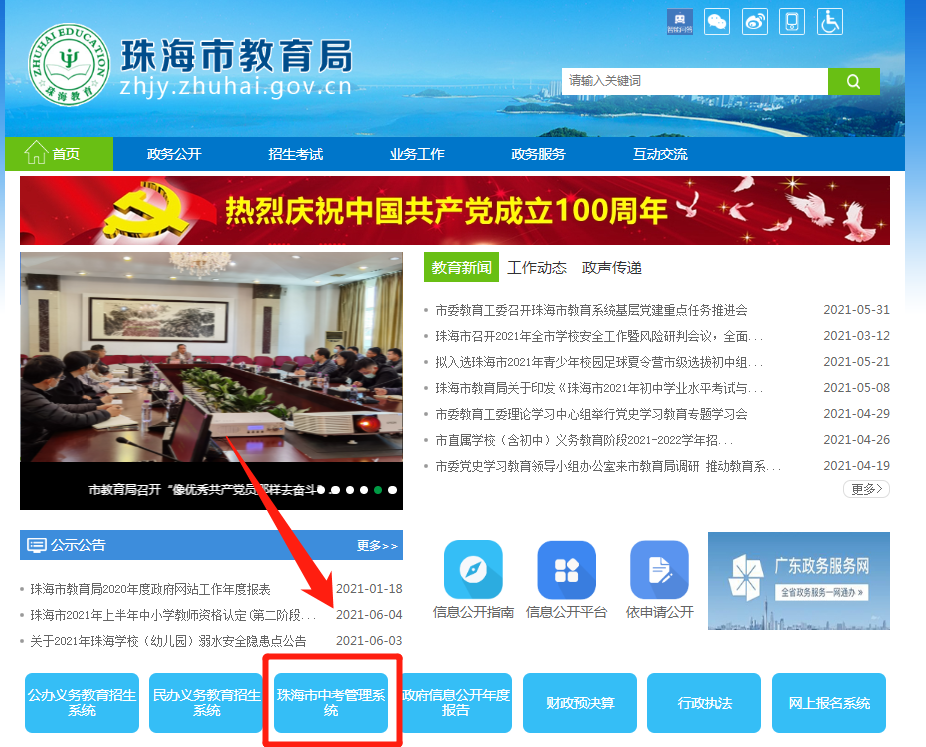Open notice 溺水安全隐患点公告
The width and height of the screenshot is (926, 747).
click(x=168, y=641)
